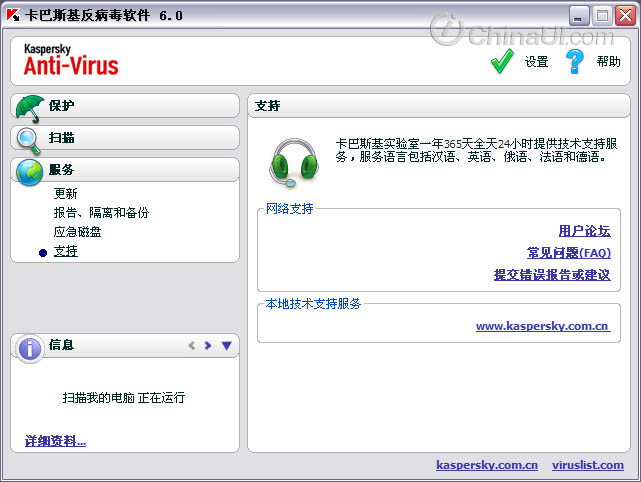The image size is (641, 482).
Task: Click the magnifying glass scan icon
Action: click(29, 141)
